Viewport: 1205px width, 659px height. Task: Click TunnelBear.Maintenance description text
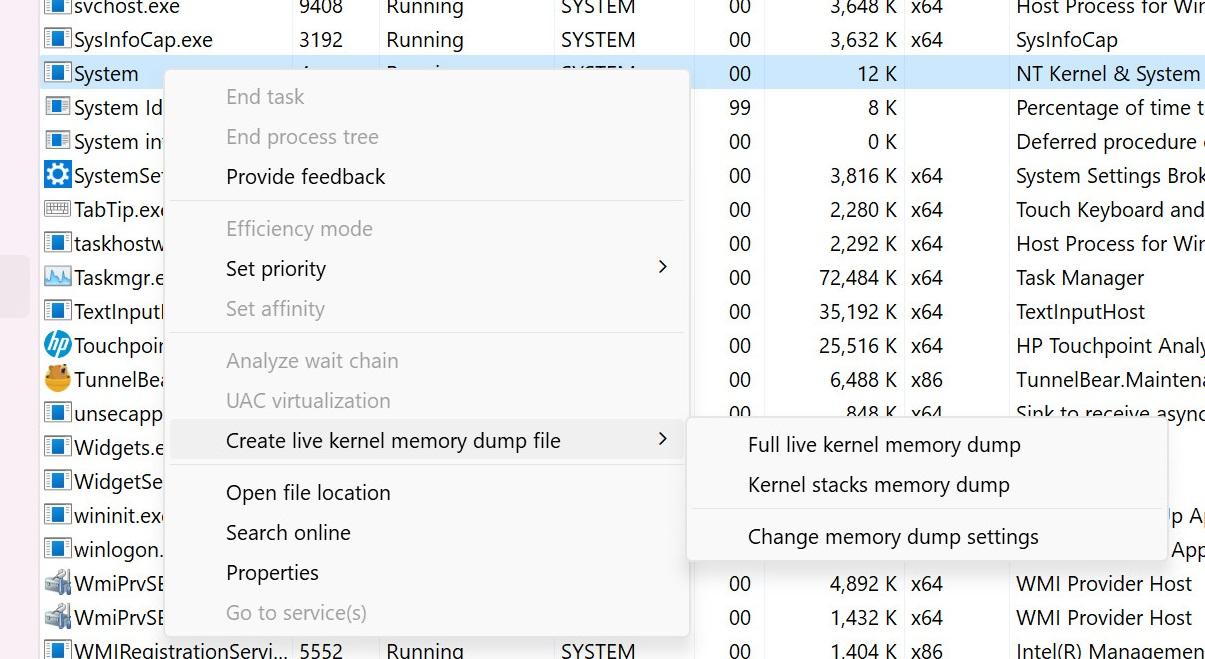1110,379
